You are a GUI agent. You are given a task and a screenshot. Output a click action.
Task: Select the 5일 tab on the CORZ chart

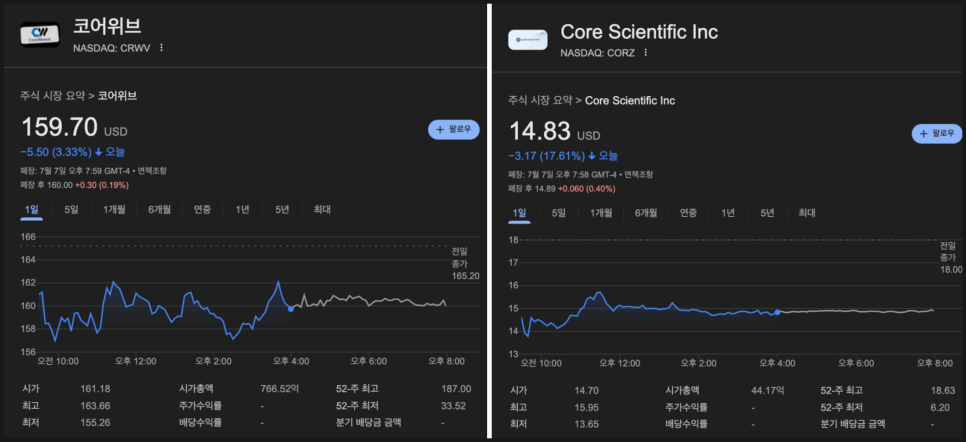pos(558,213)
